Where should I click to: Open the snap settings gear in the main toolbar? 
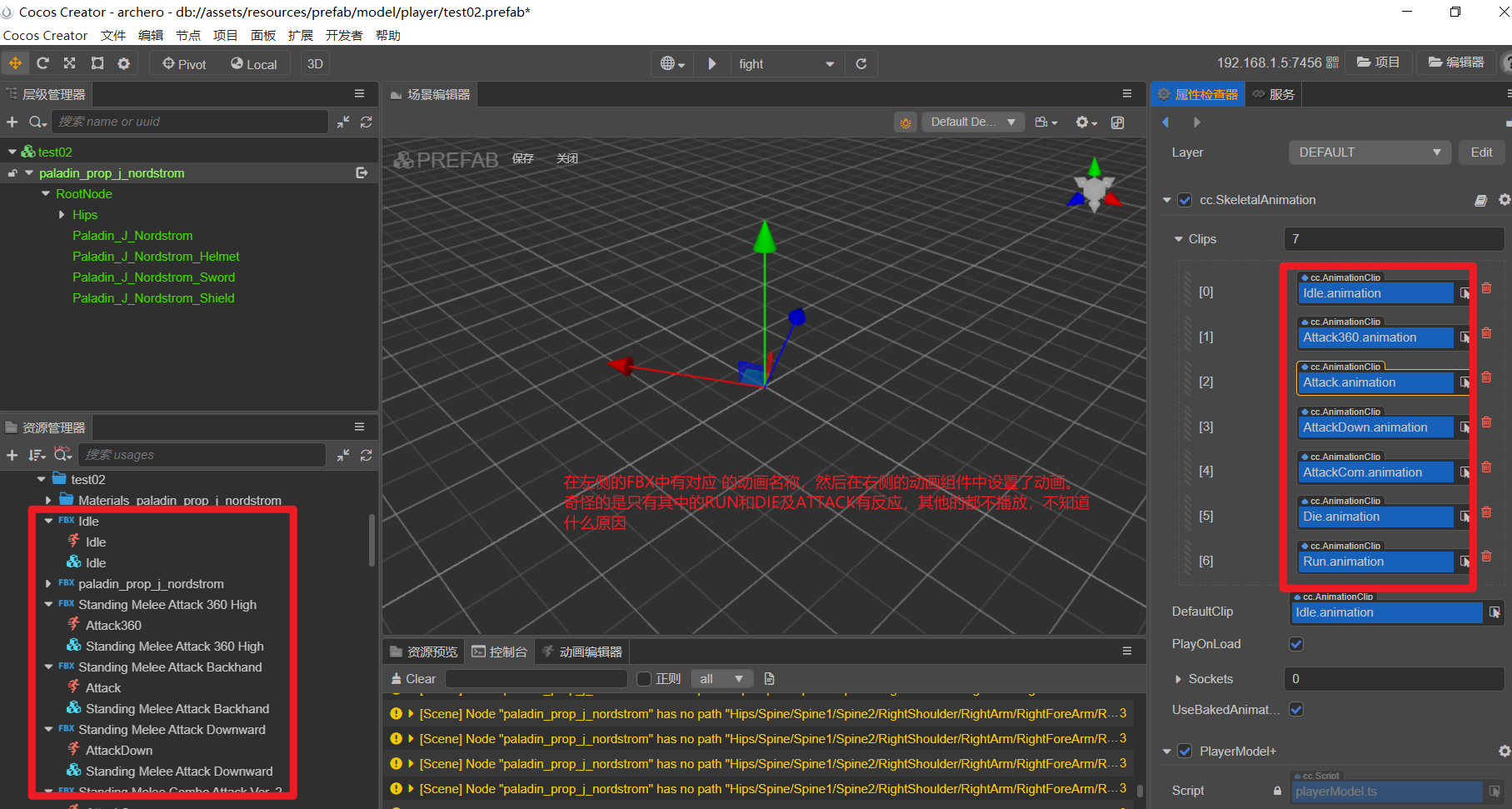point(124,63)
